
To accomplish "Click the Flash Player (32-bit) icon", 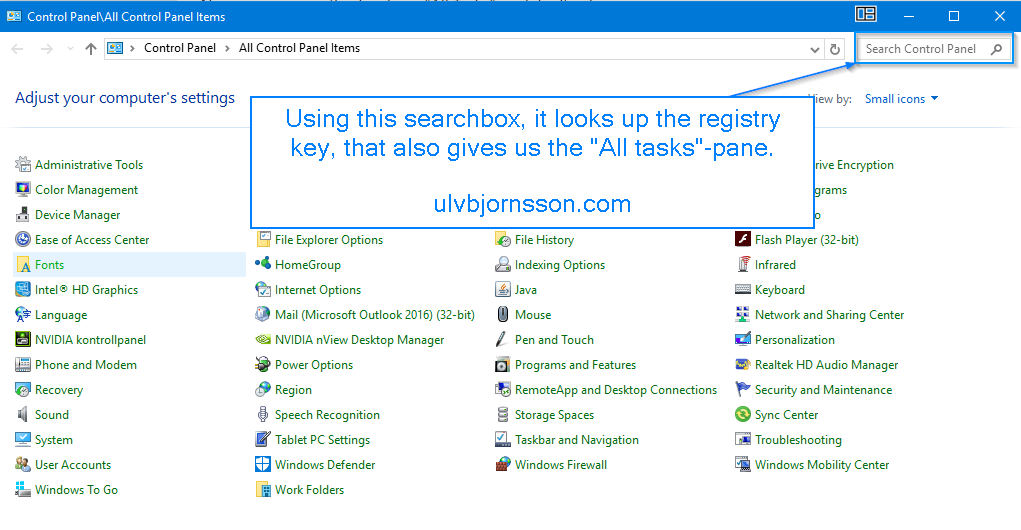I will click(743, 240).
